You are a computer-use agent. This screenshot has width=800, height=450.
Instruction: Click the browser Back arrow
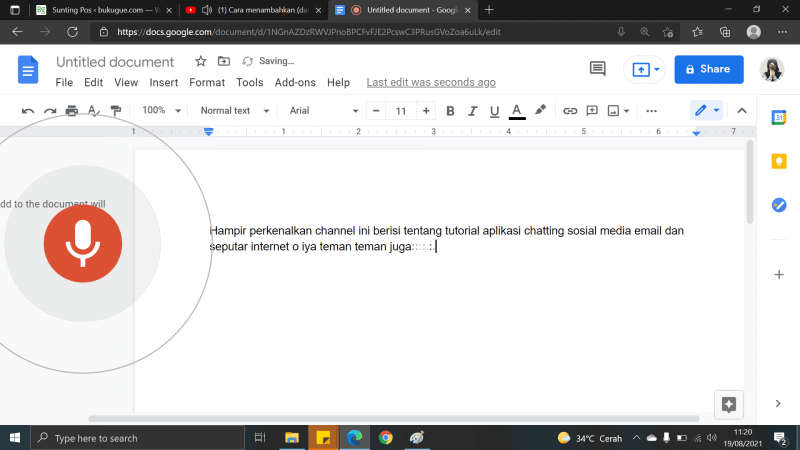click(17, 32)
